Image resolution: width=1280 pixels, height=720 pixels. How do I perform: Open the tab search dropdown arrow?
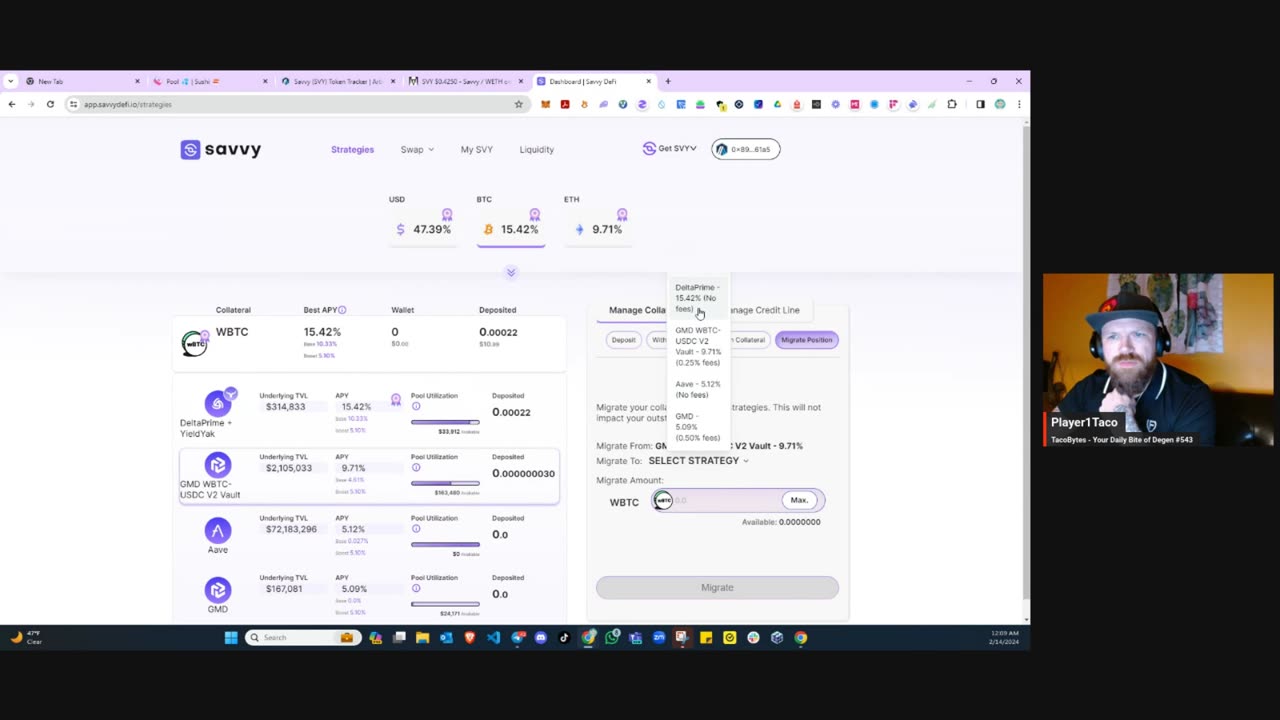pyautogui.click(x=10, y=81)
